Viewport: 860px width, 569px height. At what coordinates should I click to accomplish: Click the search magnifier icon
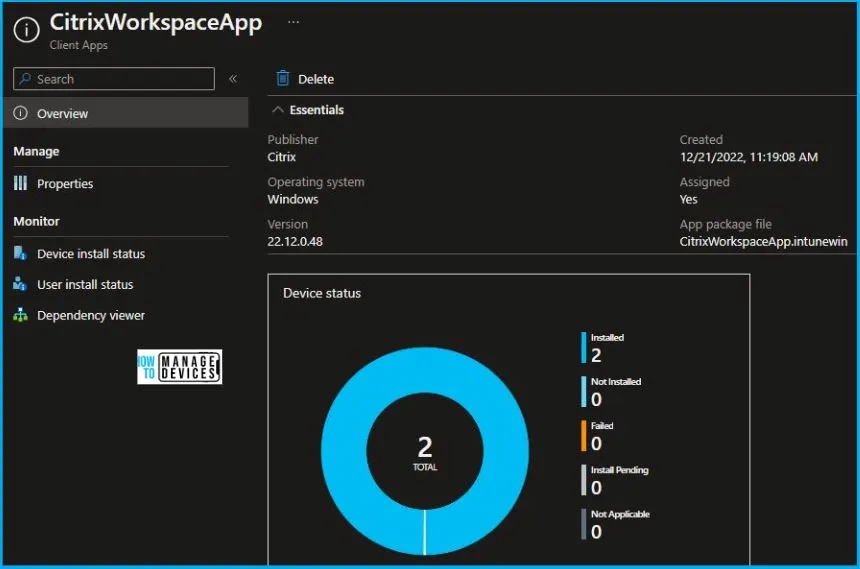tap(25, 79)
